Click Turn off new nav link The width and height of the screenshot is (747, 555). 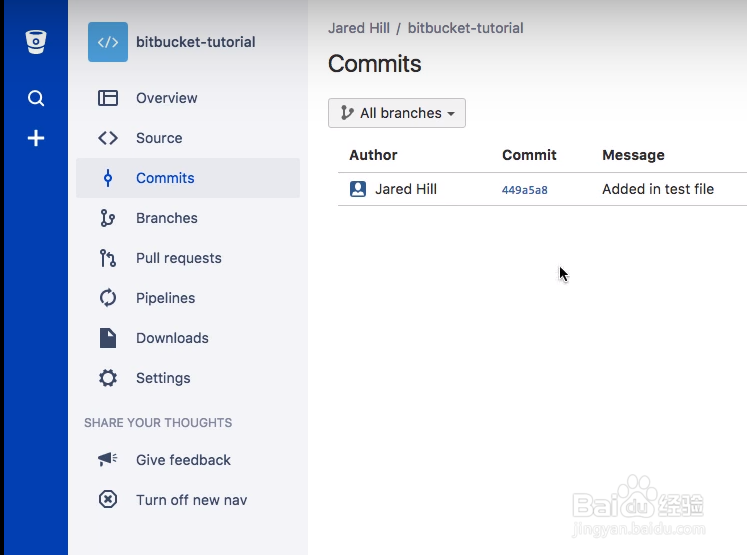[x=192, y=500]
